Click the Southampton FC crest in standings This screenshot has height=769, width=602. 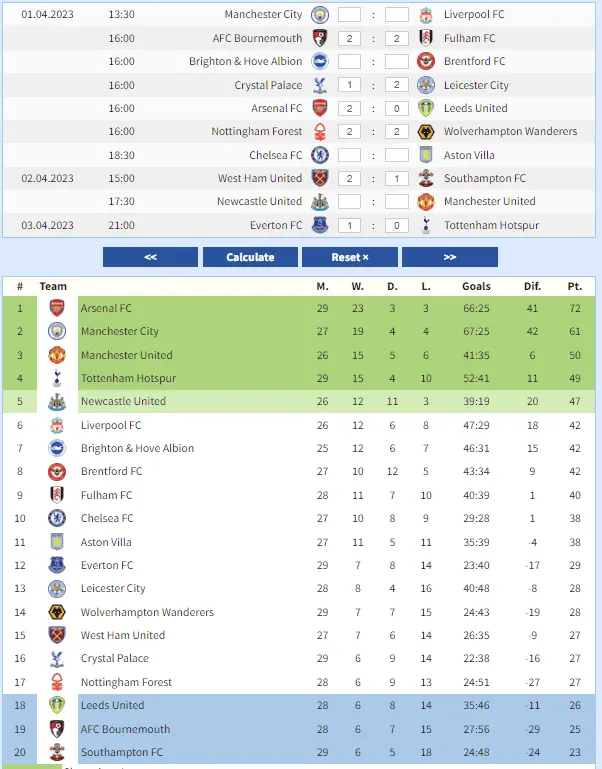[x=57, y=752]
